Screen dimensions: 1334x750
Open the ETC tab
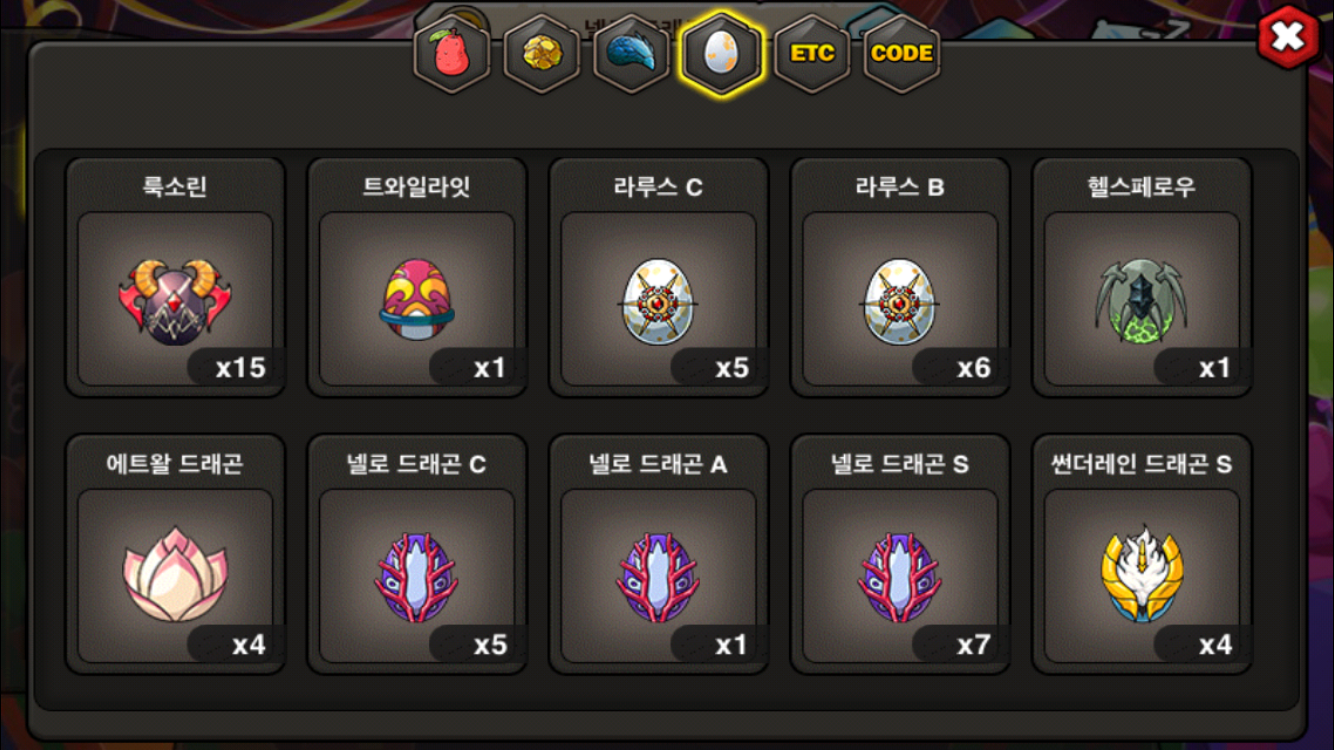point(812,53)
